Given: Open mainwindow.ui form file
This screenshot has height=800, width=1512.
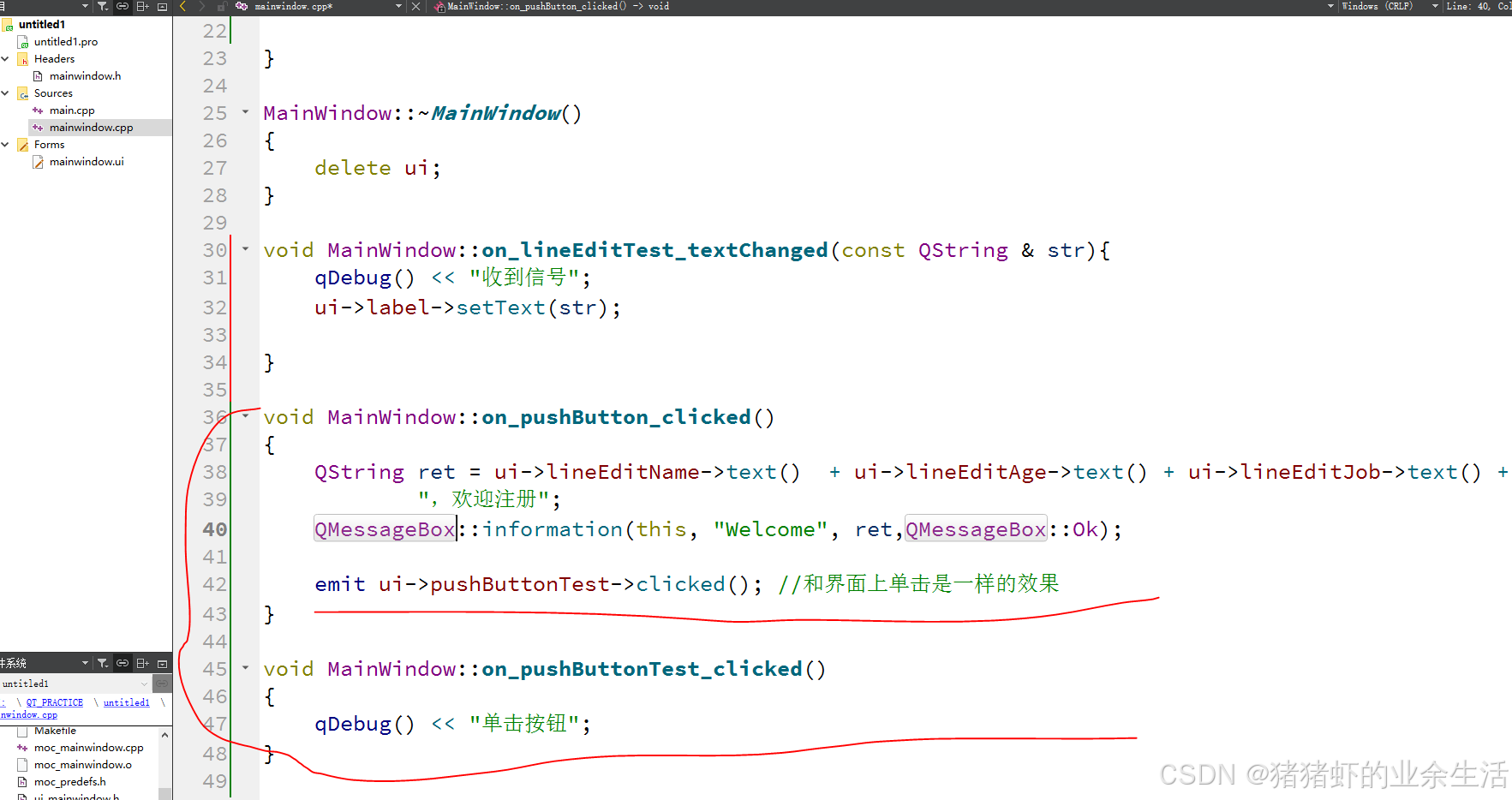Looking at the screenshot, I should click(87, 162).
